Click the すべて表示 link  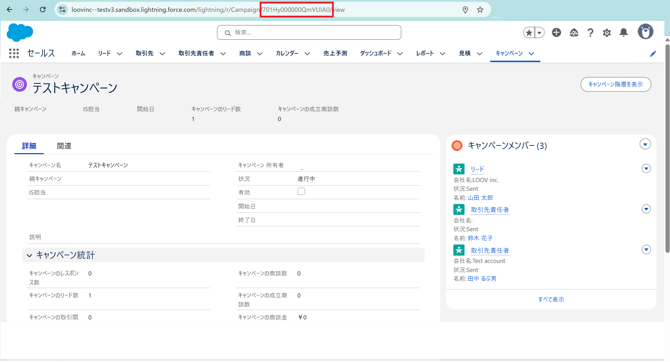click(x=551, y=299)
